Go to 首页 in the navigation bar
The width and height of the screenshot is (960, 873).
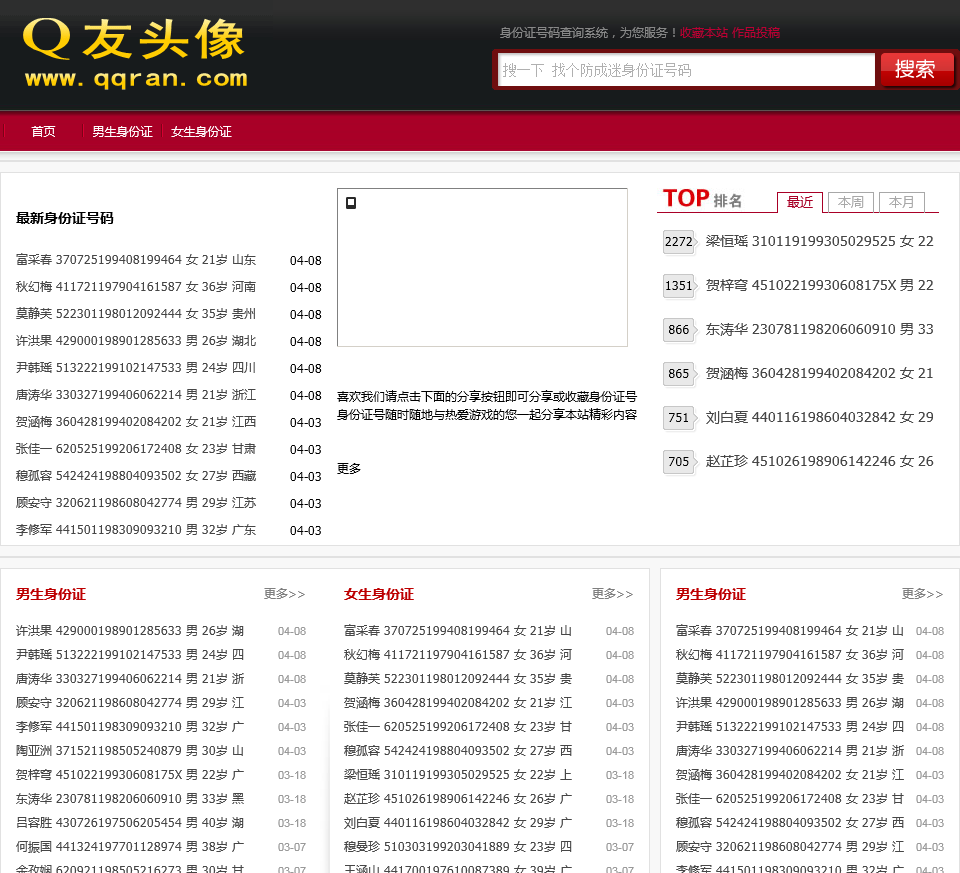[x=43, y=131]
